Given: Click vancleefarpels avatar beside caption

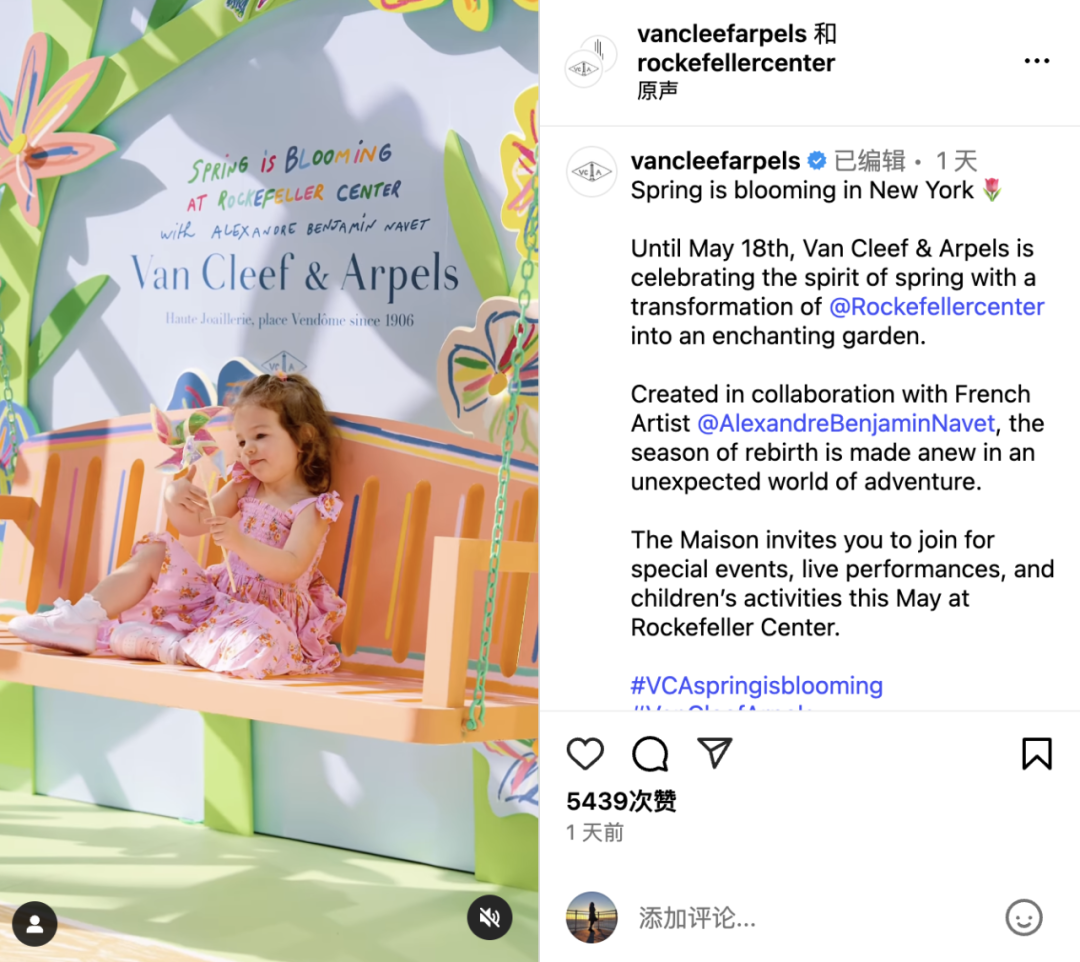Looking at the screenshot, I should click(x=591, y=171).
